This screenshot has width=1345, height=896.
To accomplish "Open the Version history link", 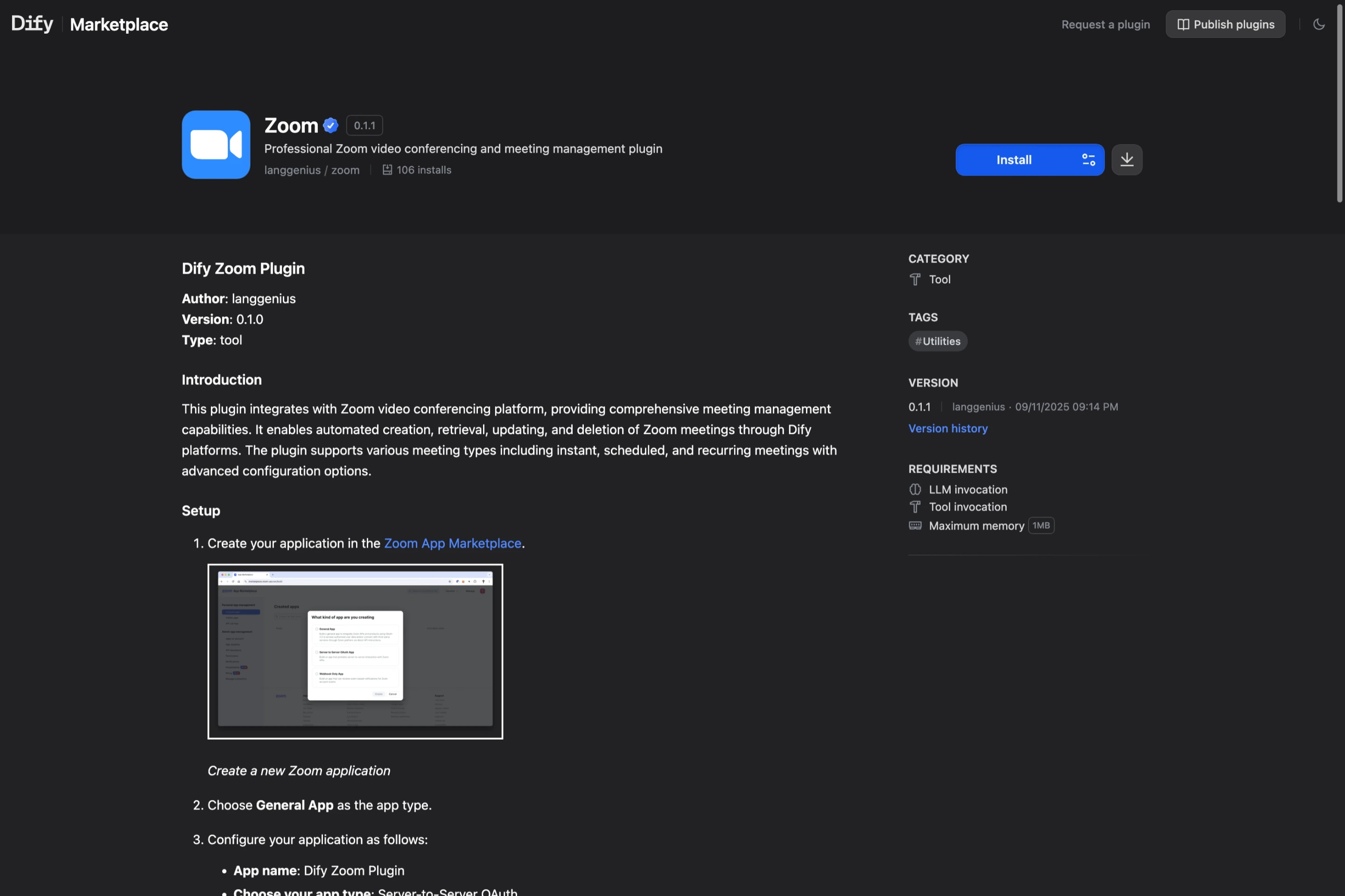I will point(947,428).
